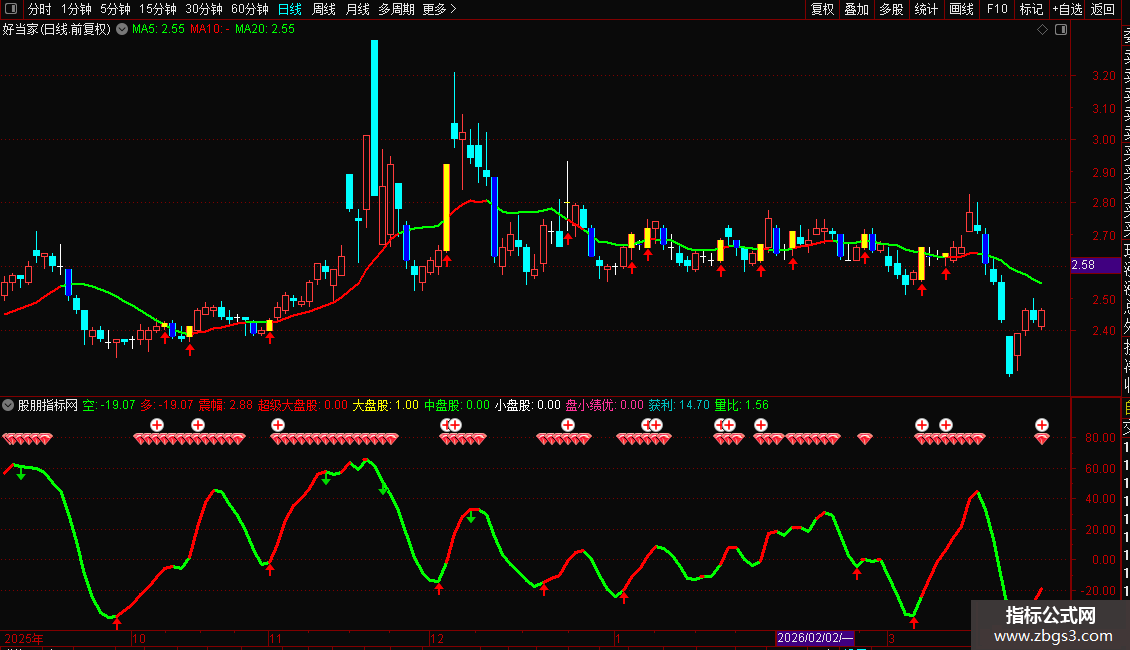Click the 叠加 overlay button

coord(857,9)
